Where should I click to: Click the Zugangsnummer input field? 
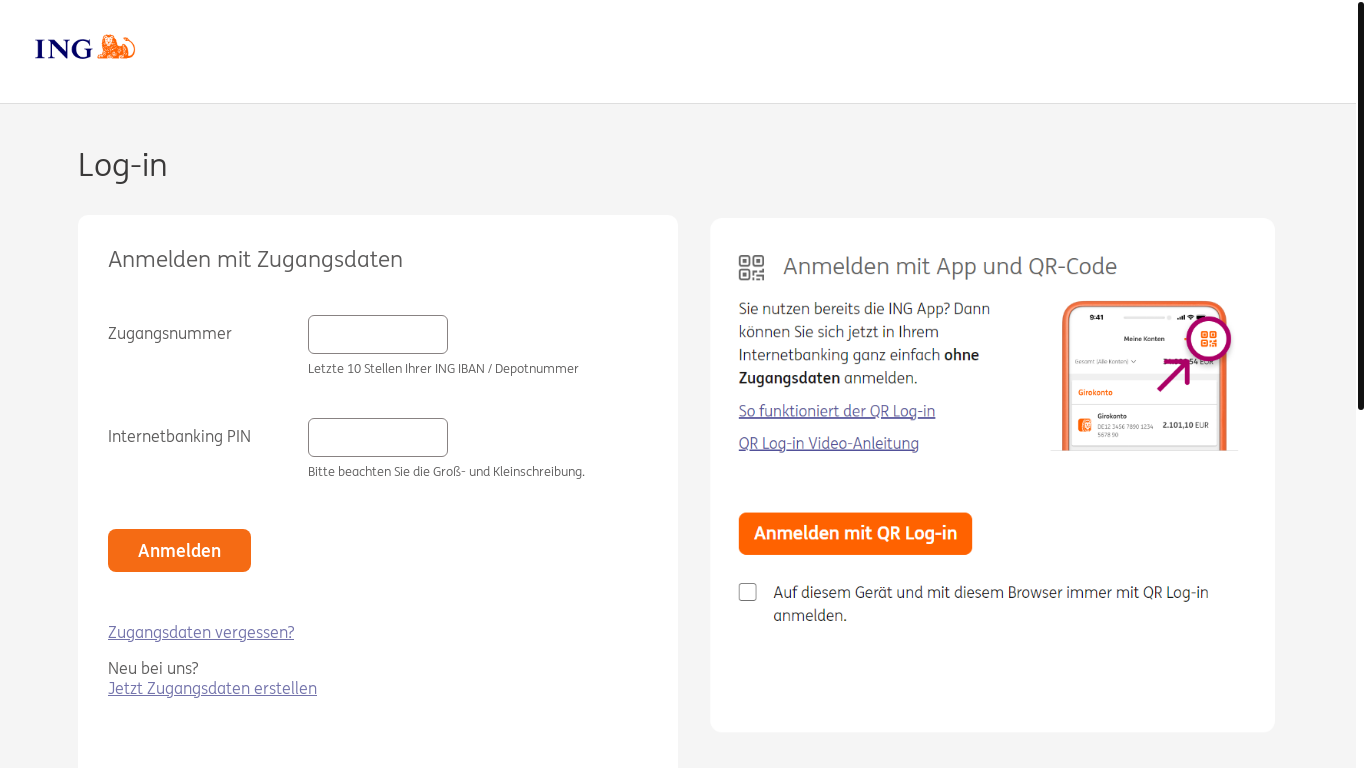tap(378, 334)
